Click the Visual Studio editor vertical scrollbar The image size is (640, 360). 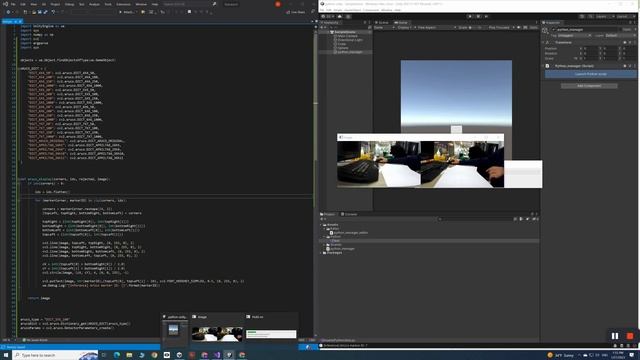[x=315, y=180]
